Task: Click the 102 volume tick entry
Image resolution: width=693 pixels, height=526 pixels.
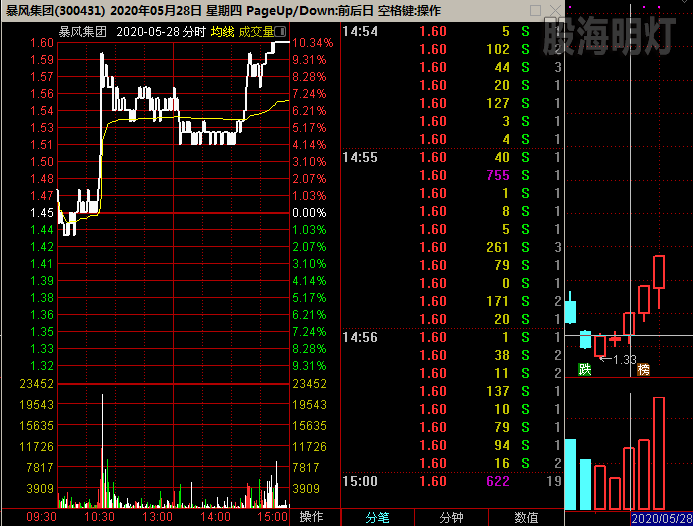Action: pos(498,50)
